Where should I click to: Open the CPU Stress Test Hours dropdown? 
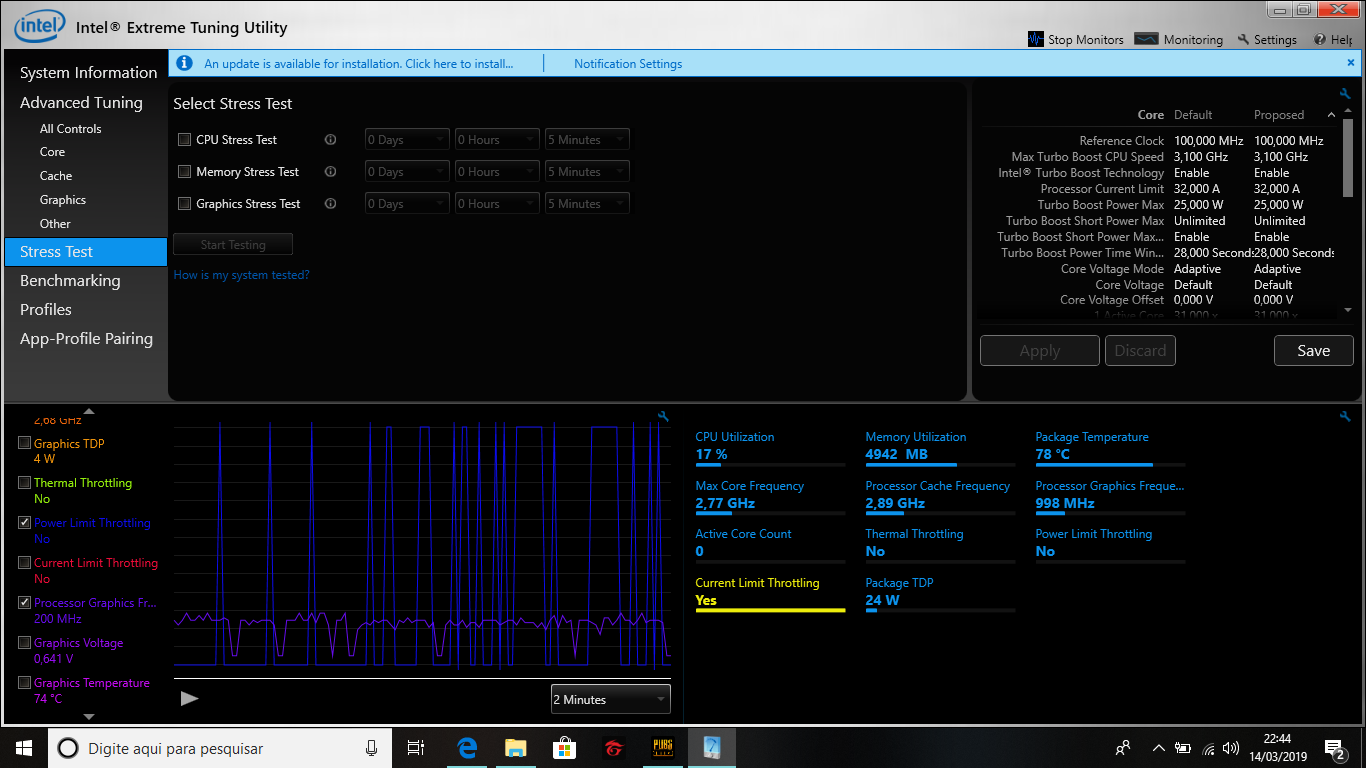pyautogui.click(x=497, y=140)
